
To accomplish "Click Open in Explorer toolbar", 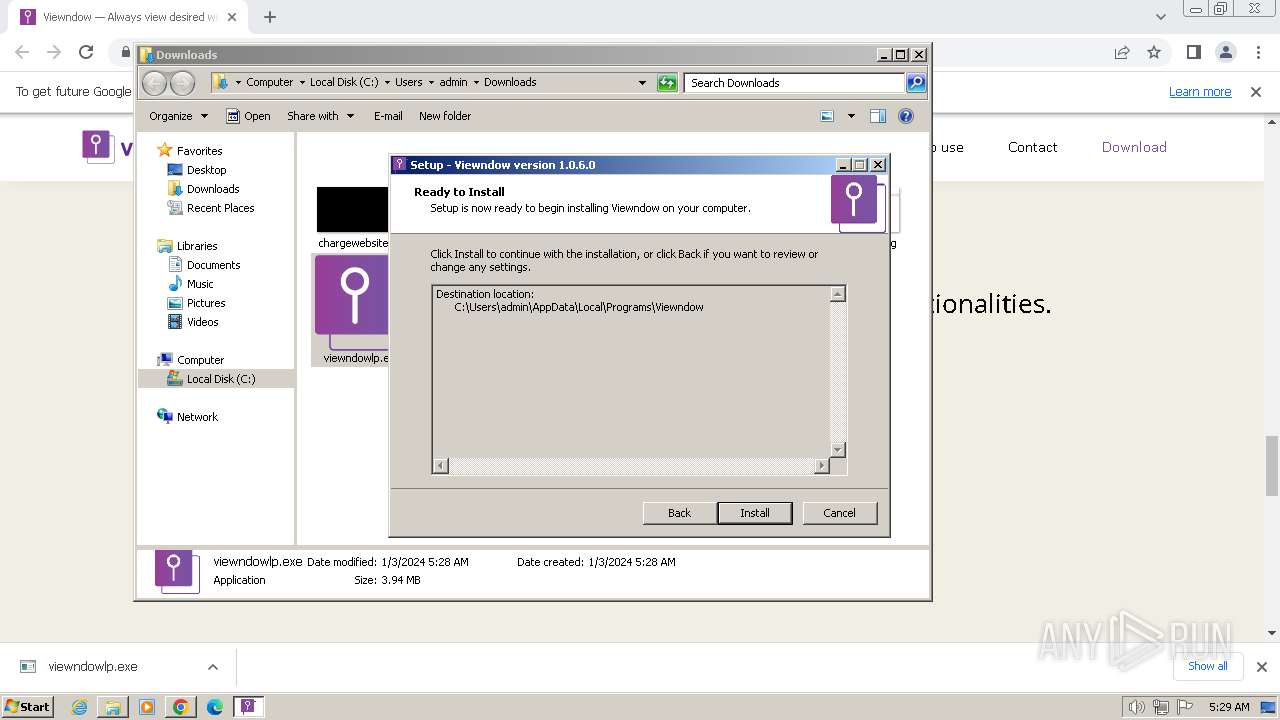I will coord(248,116).
